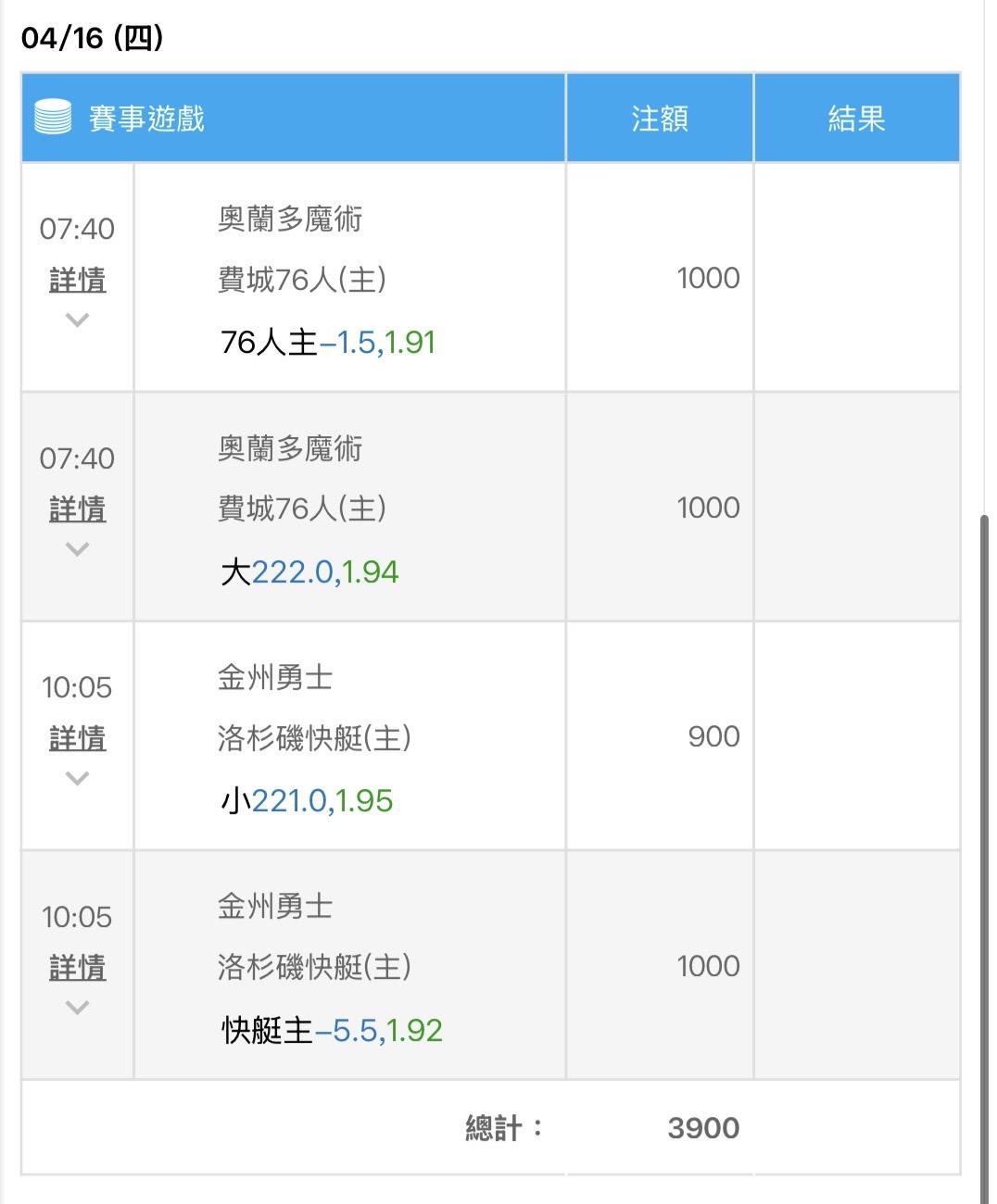Open 詳情 link for the 76人主 -1.5 bet
This screenshot has width=997, height=1204.
(x=78, y=280)
